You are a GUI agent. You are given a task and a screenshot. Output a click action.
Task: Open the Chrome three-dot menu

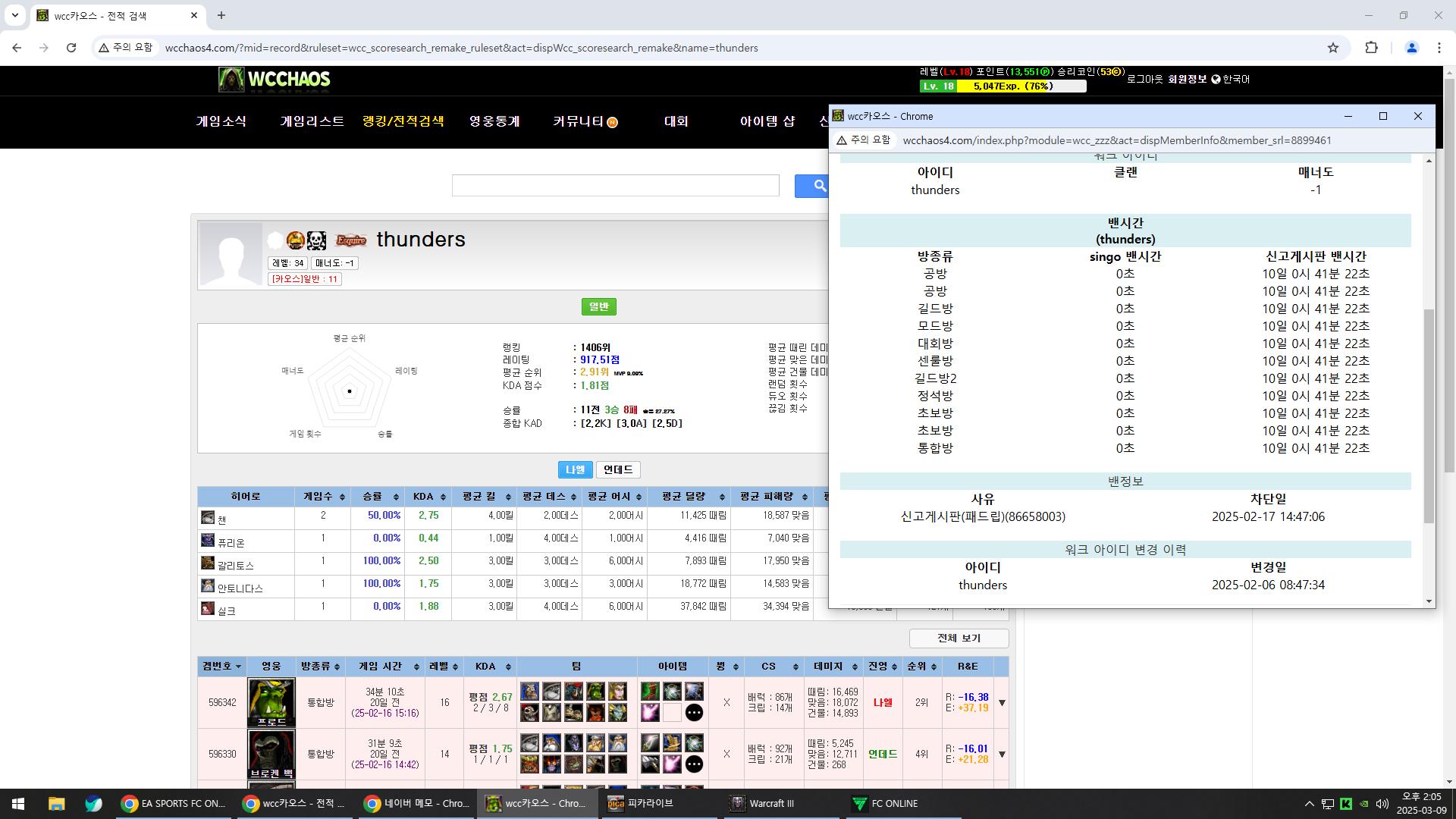click(1439, 48)
